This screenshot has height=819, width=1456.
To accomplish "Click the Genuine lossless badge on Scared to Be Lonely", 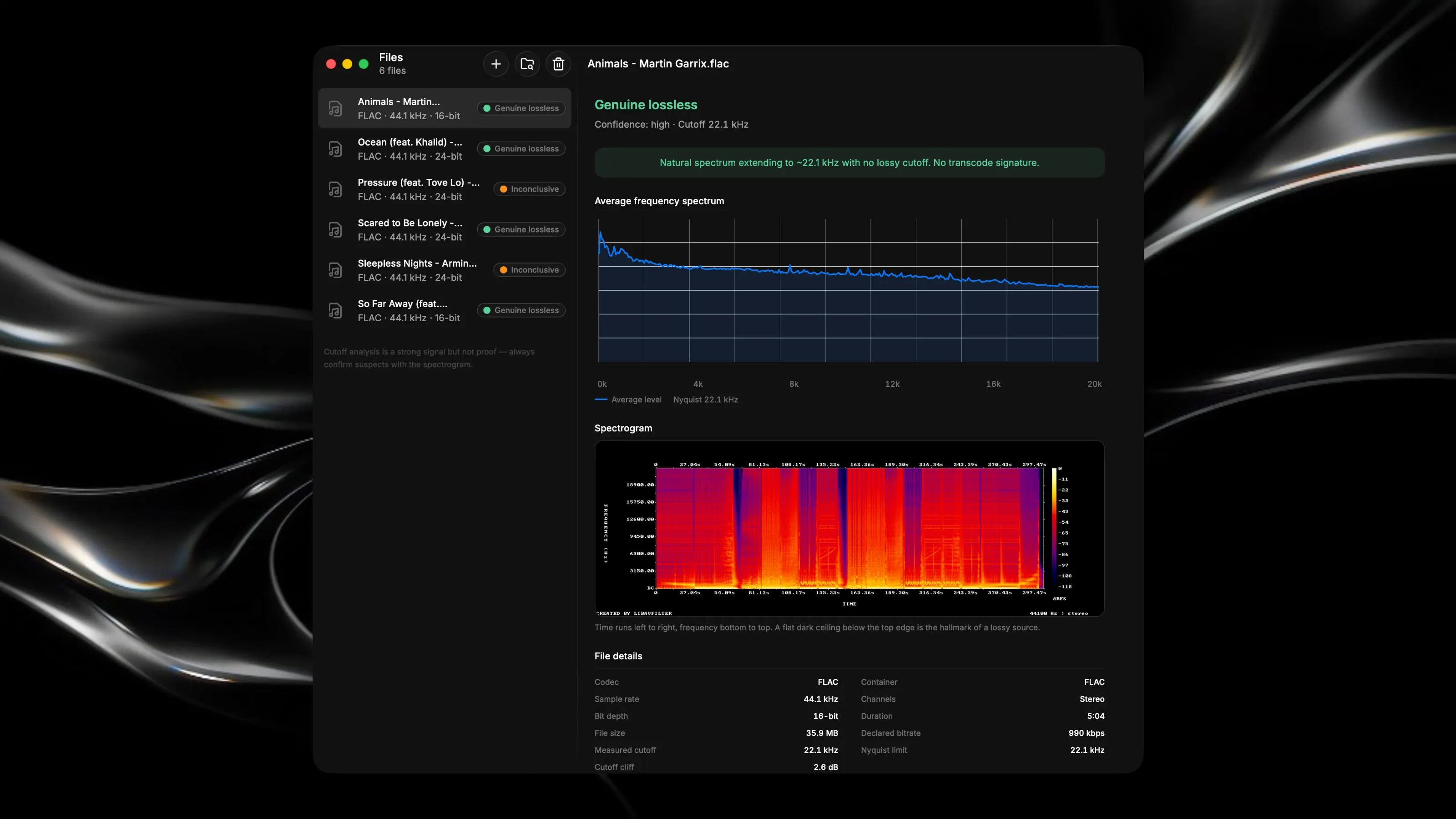I will pyautogui.click(x=521, y=229).
